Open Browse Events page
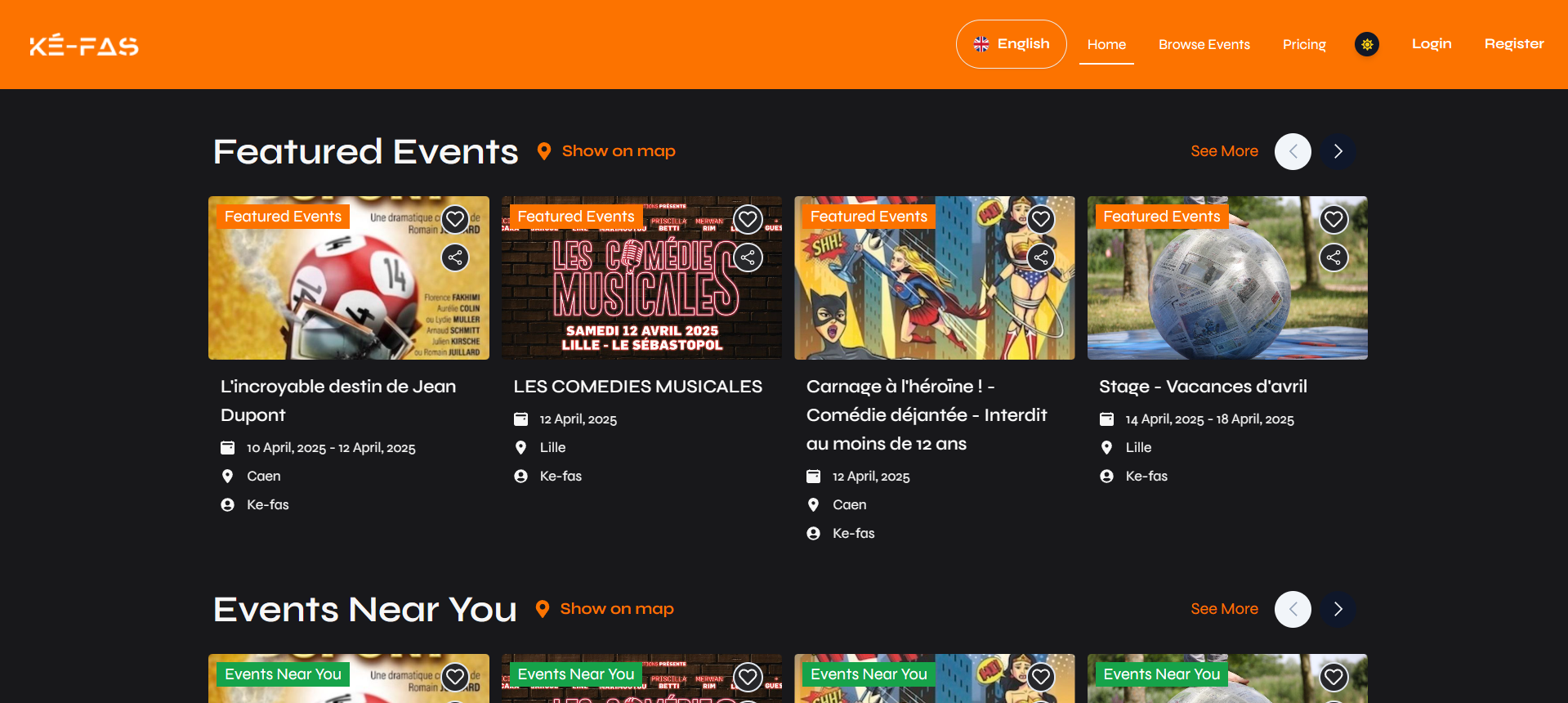This screenshot has width=1568, height=703. pos(1204,44)
